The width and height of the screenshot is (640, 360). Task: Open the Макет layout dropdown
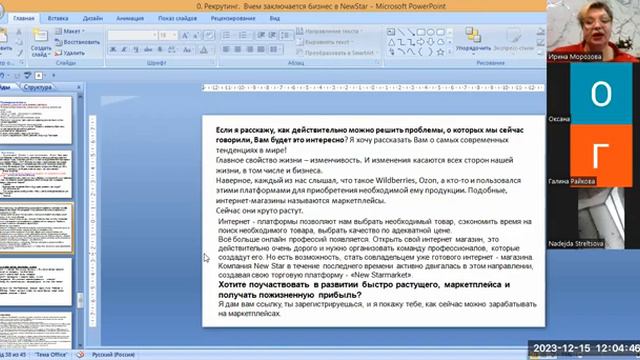[x=70, y=31]
